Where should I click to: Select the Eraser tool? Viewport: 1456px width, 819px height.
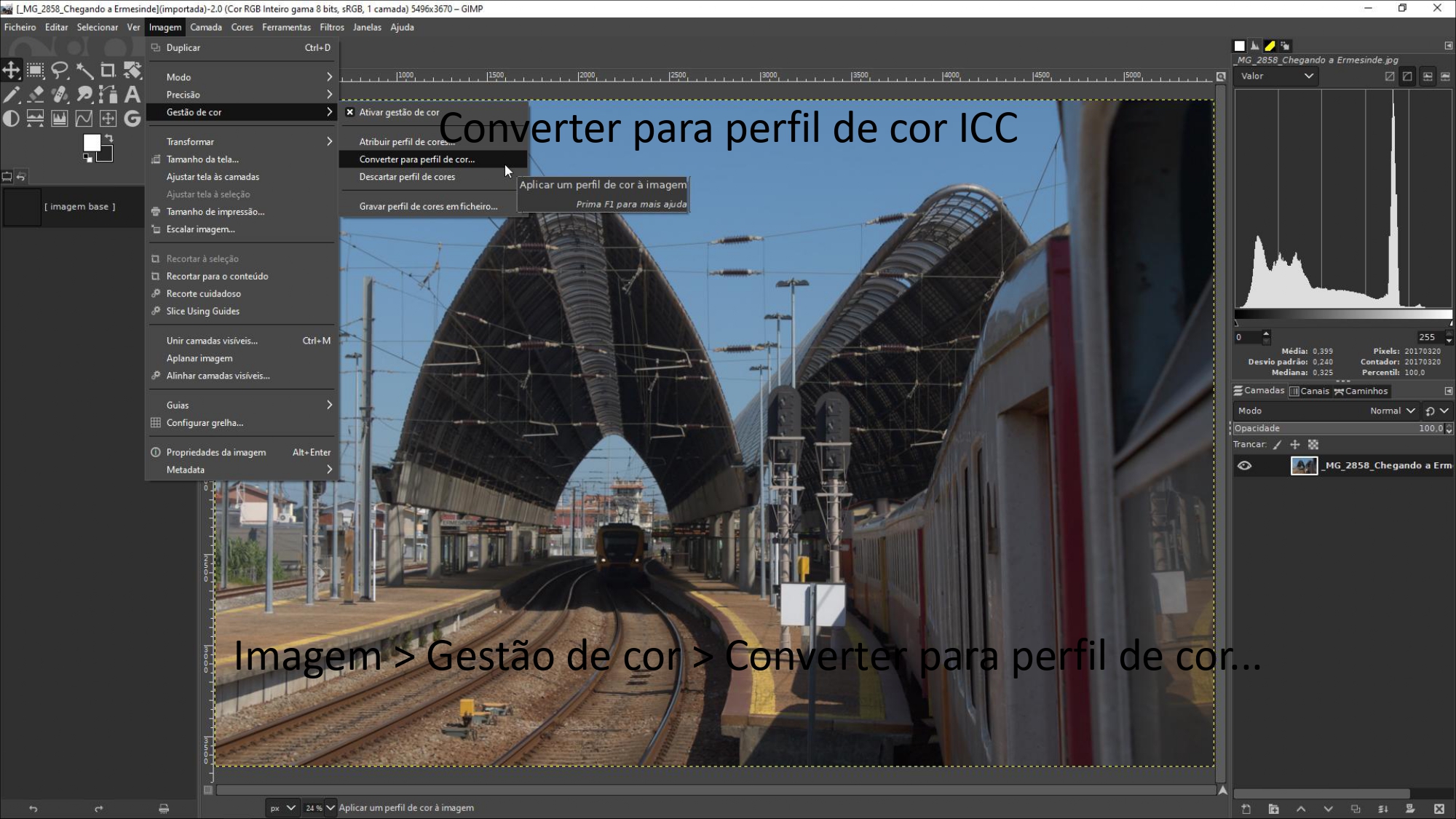coord(36,95)
